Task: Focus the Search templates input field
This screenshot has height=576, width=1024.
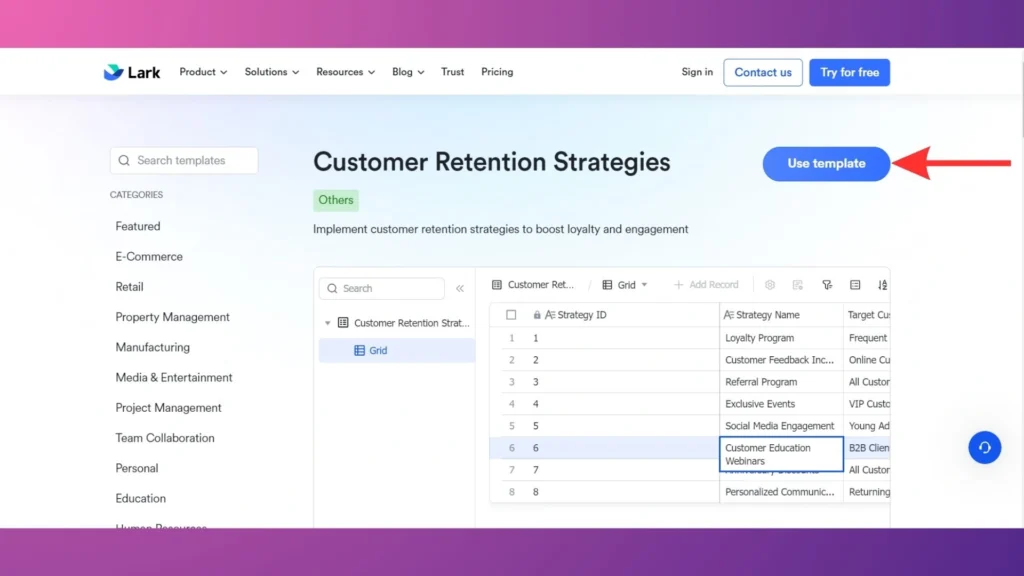Action: (x=190, y=160)
